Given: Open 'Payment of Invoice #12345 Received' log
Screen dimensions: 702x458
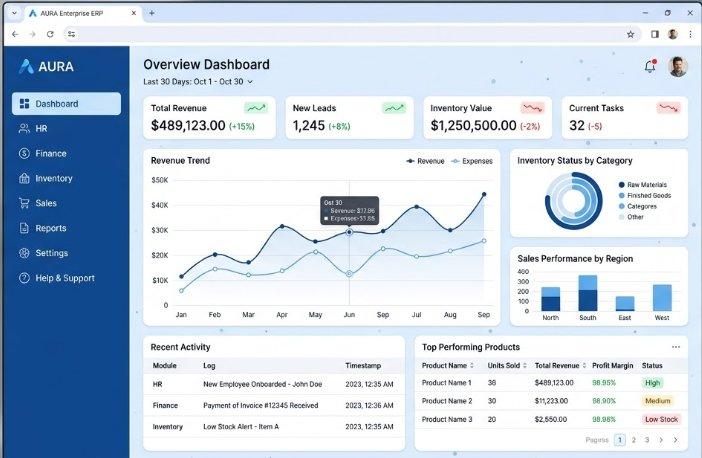Looking at the screenshot, I should (x=261, y=405).
